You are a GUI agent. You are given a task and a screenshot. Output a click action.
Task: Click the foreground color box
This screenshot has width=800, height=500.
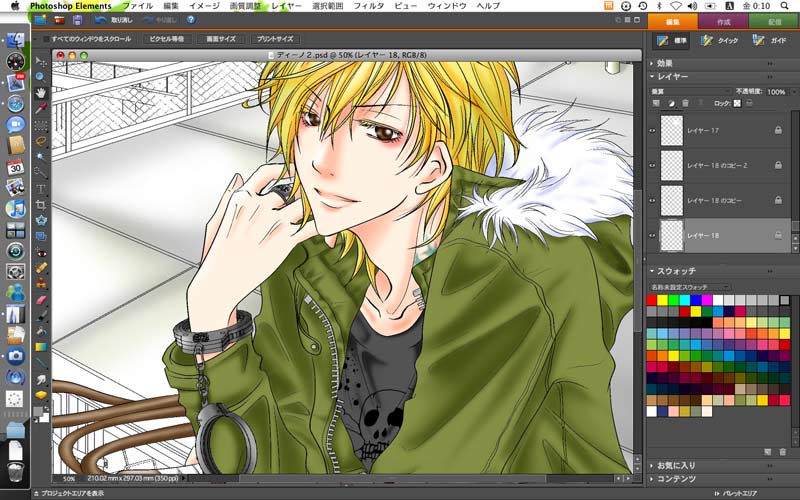tap(38, 412)
